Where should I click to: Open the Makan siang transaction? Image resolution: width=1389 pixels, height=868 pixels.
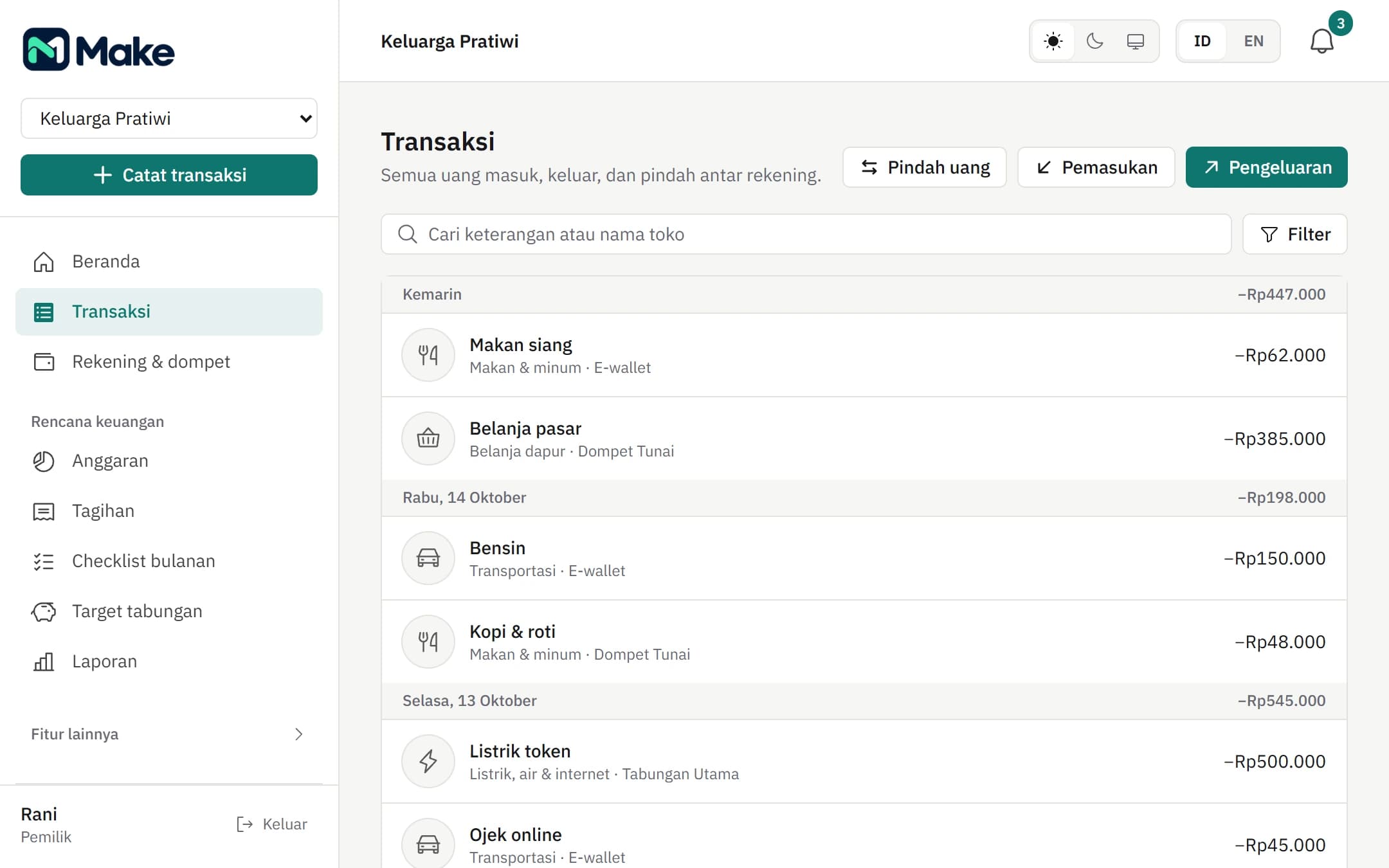pos(864,355)
